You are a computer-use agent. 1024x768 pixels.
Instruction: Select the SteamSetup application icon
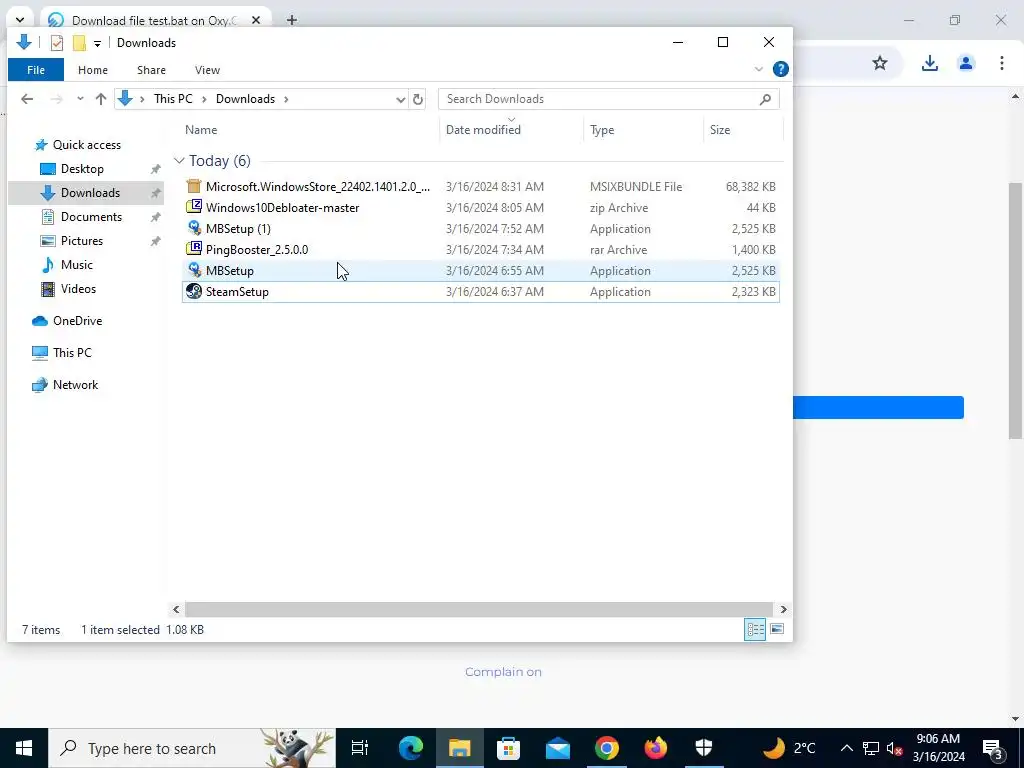[193, 291]
